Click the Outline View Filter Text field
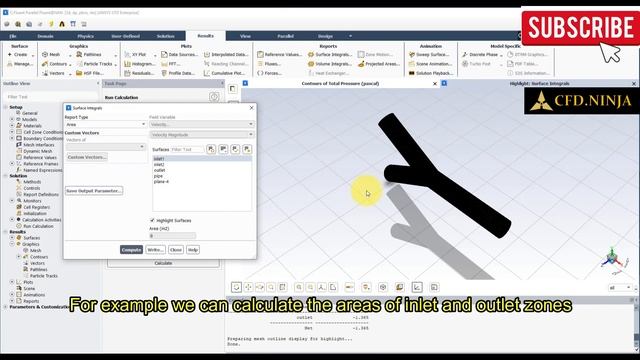Viewport: 640px width, 360px height. coord(51,97)
